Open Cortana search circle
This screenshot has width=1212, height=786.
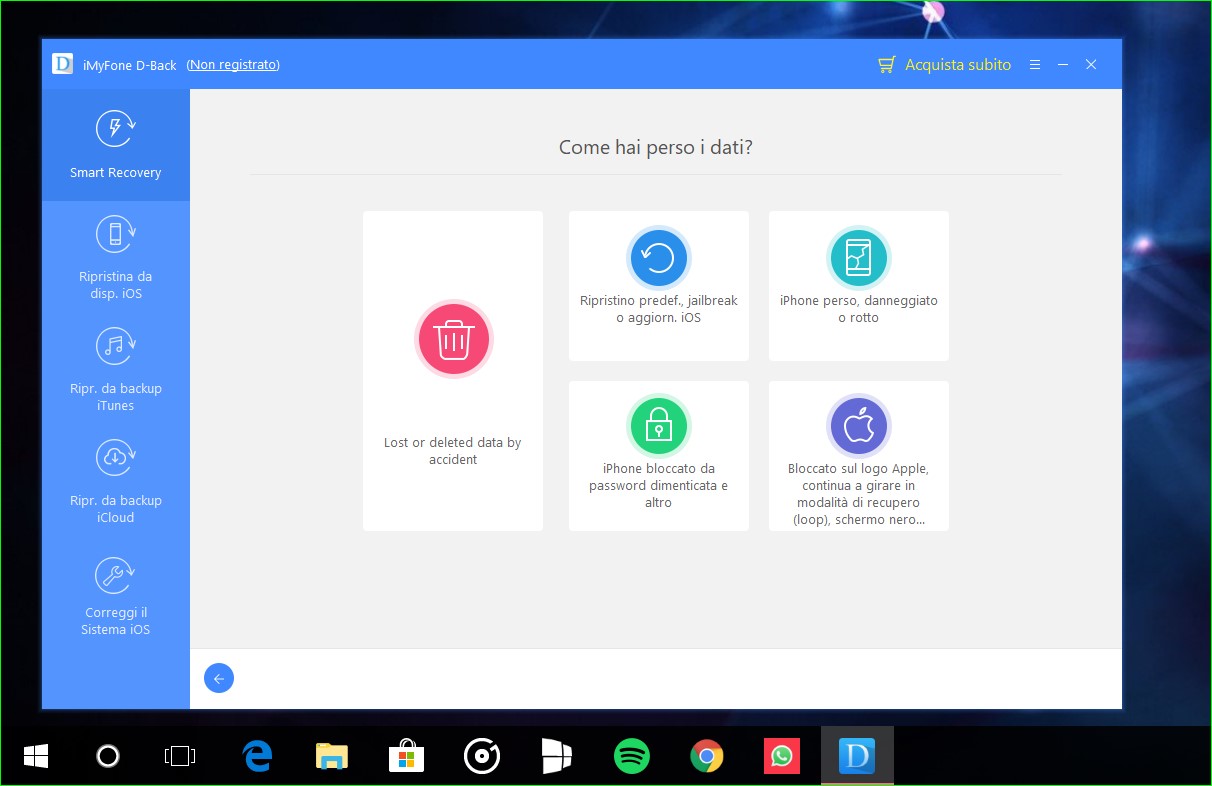108,756
